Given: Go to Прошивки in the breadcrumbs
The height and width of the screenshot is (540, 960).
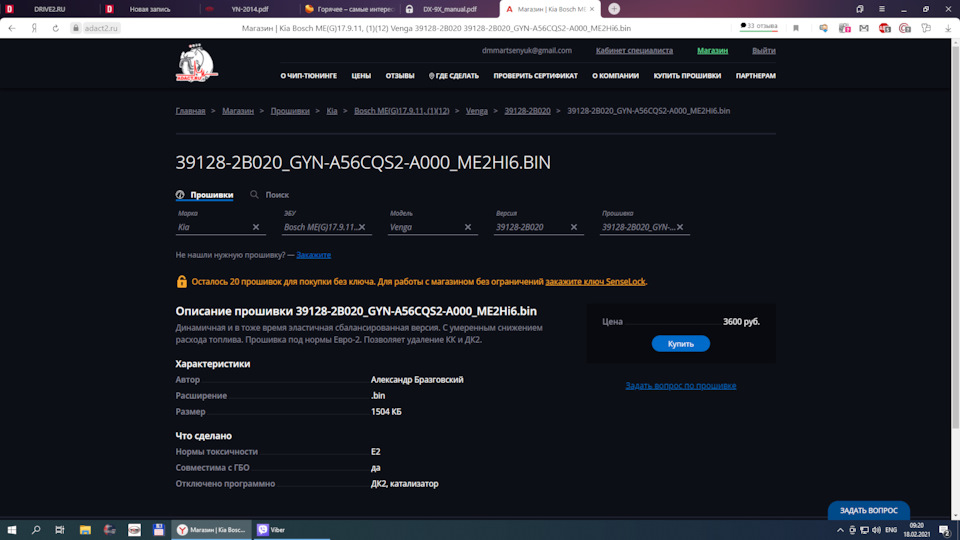Looking at the screenshot, I should [290, 111].
